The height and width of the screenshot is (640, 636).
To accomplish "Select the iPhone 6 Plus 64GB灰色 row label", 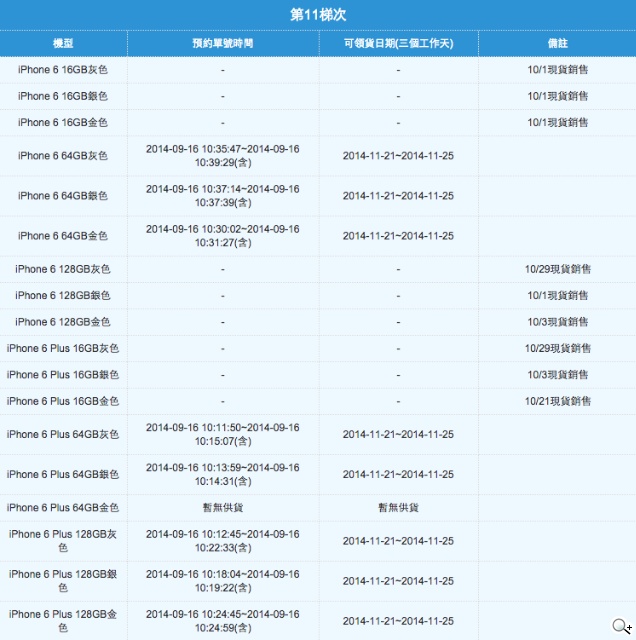I will click(63, 435).
